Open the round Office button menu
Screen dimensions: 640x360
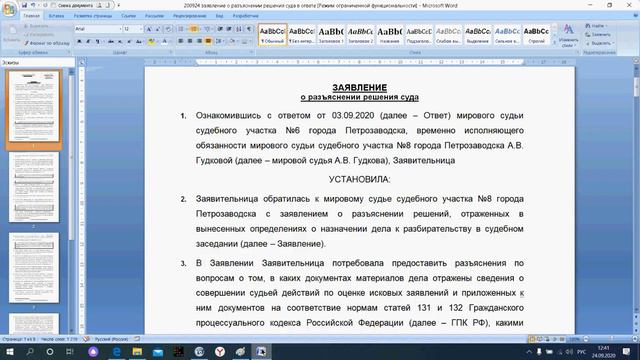[x=9, y=8]
